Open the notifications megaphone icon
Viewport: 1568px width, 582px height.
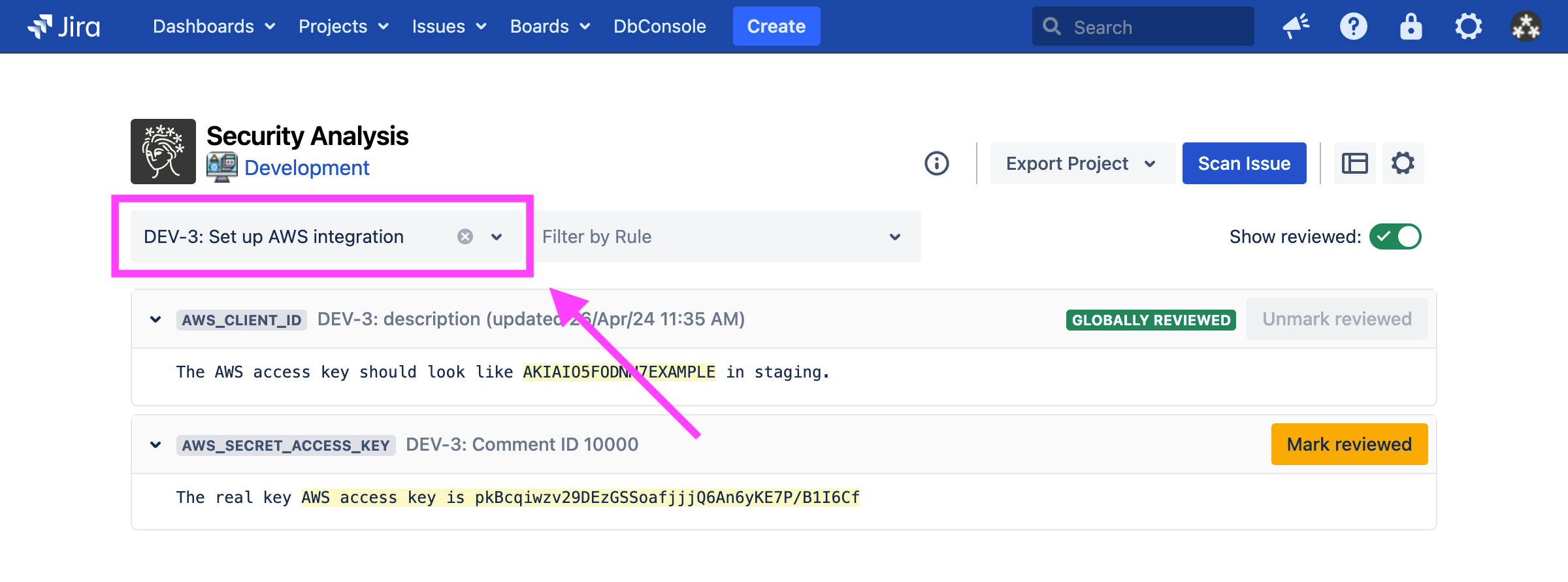pos(1296,27)
